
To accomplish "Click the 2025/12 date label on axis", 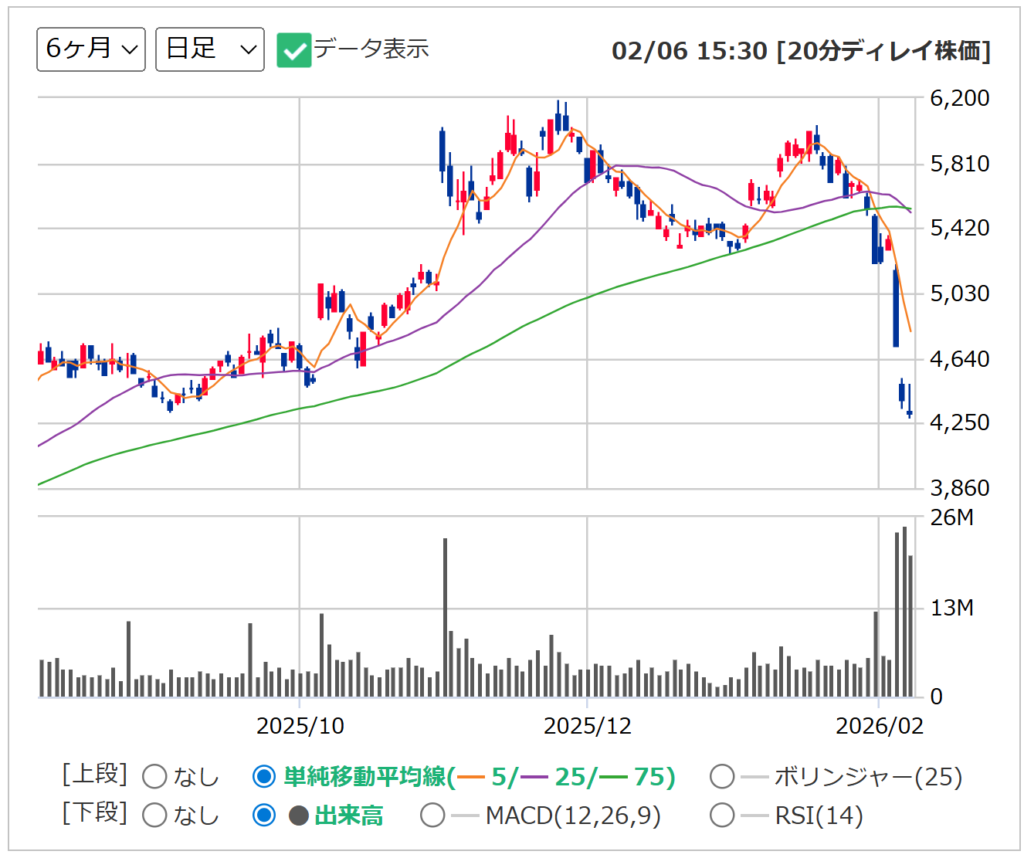I will click(x=588, y=724).
